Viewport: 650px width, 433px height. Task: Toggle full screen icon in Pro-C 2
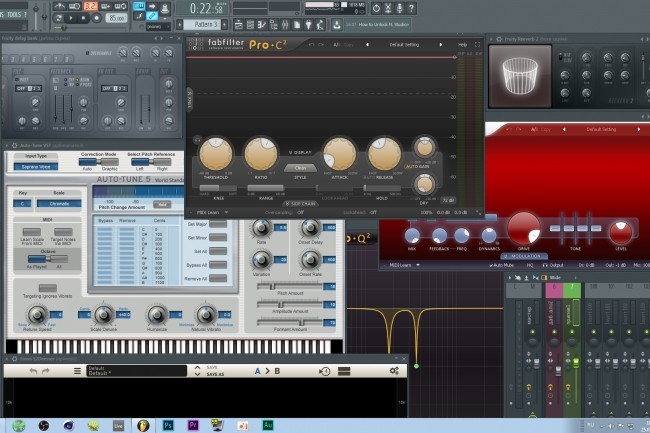[x=478, y=45]
